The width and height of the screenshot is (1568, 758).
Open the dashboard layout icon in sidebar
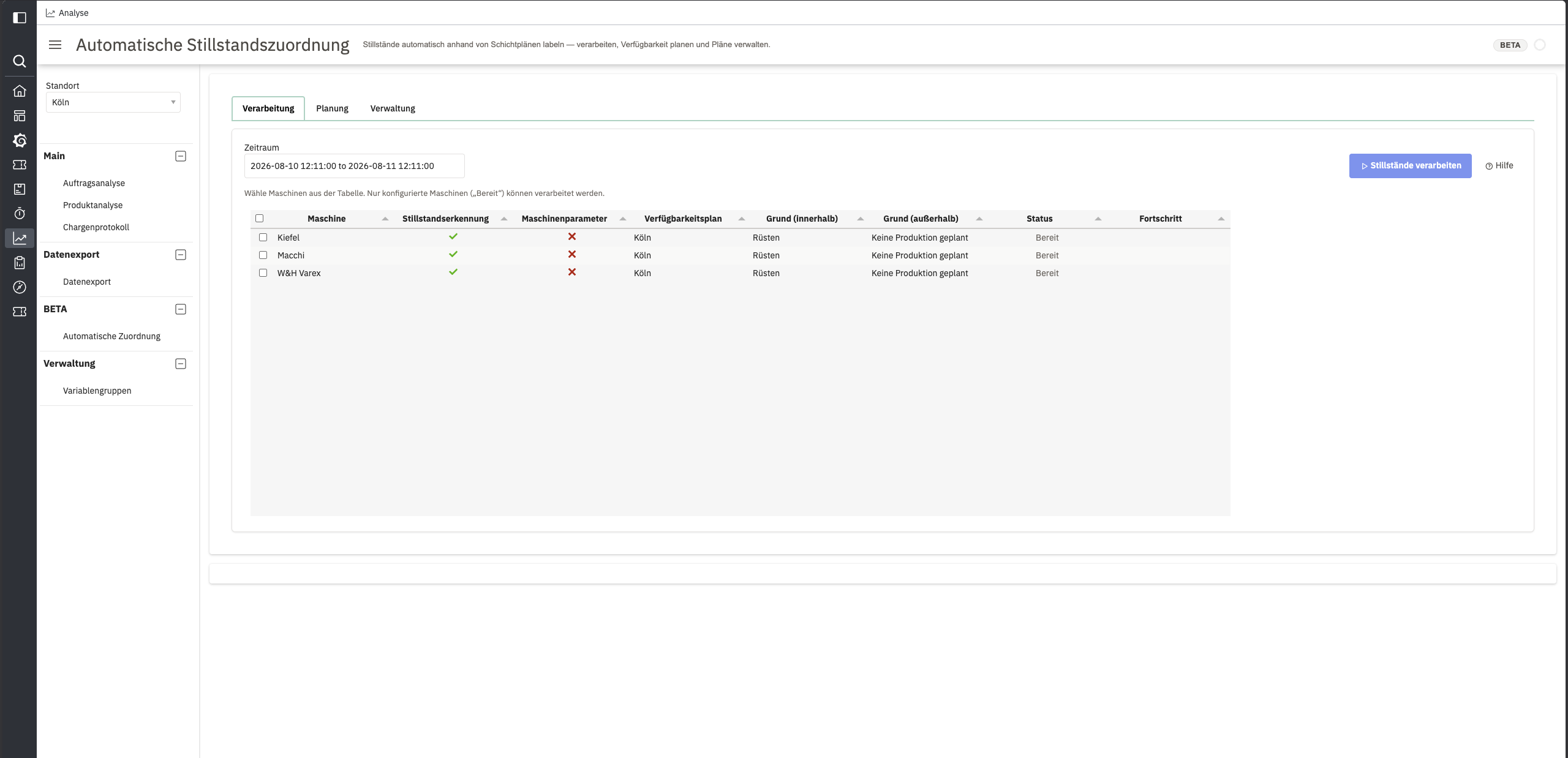(x=20, y=116)
